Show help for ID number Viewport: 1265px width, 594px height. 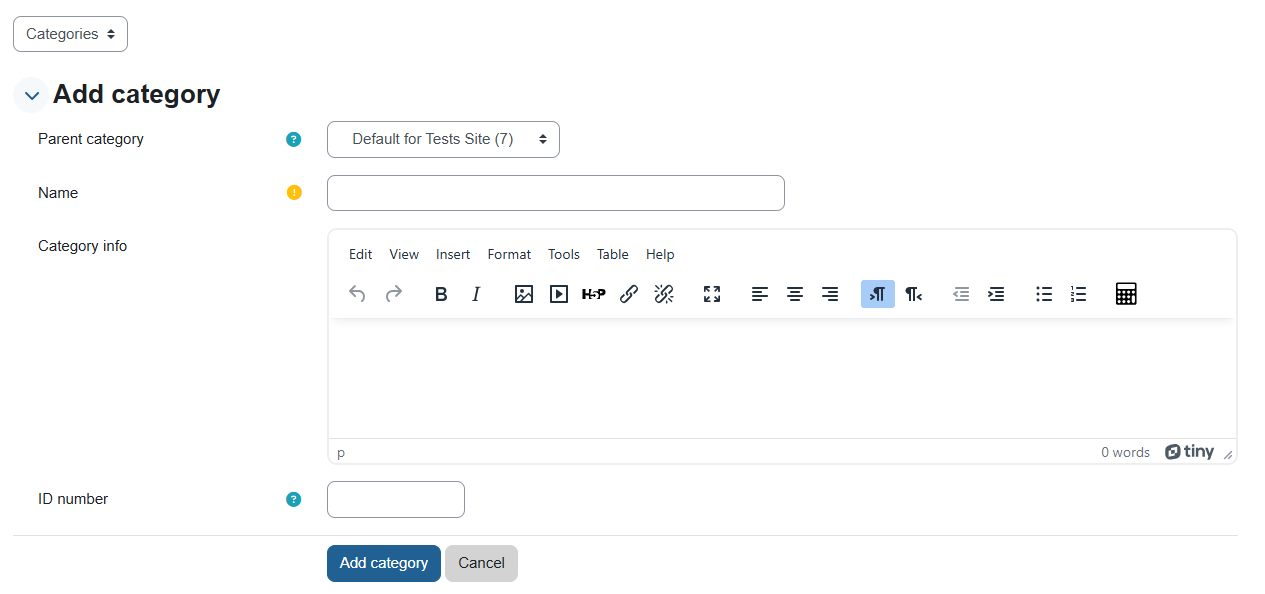point(294,499)
